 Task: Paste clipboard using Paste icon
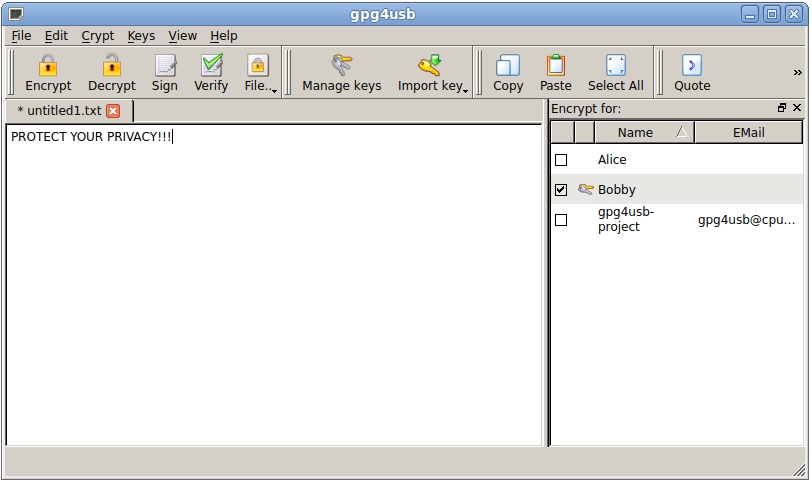556,65
